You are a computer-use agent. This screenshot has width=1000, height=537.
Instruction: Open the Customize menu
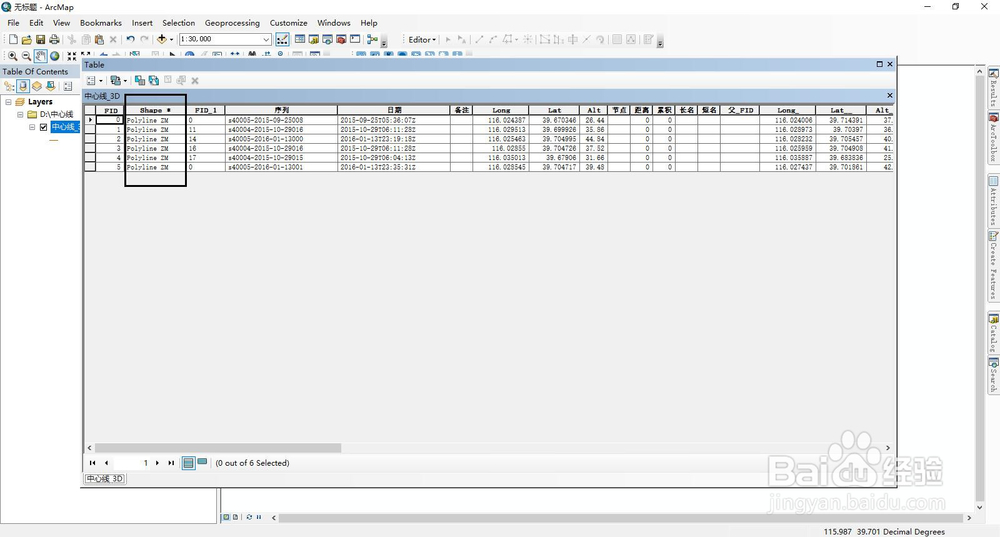[x=288, y=23]
